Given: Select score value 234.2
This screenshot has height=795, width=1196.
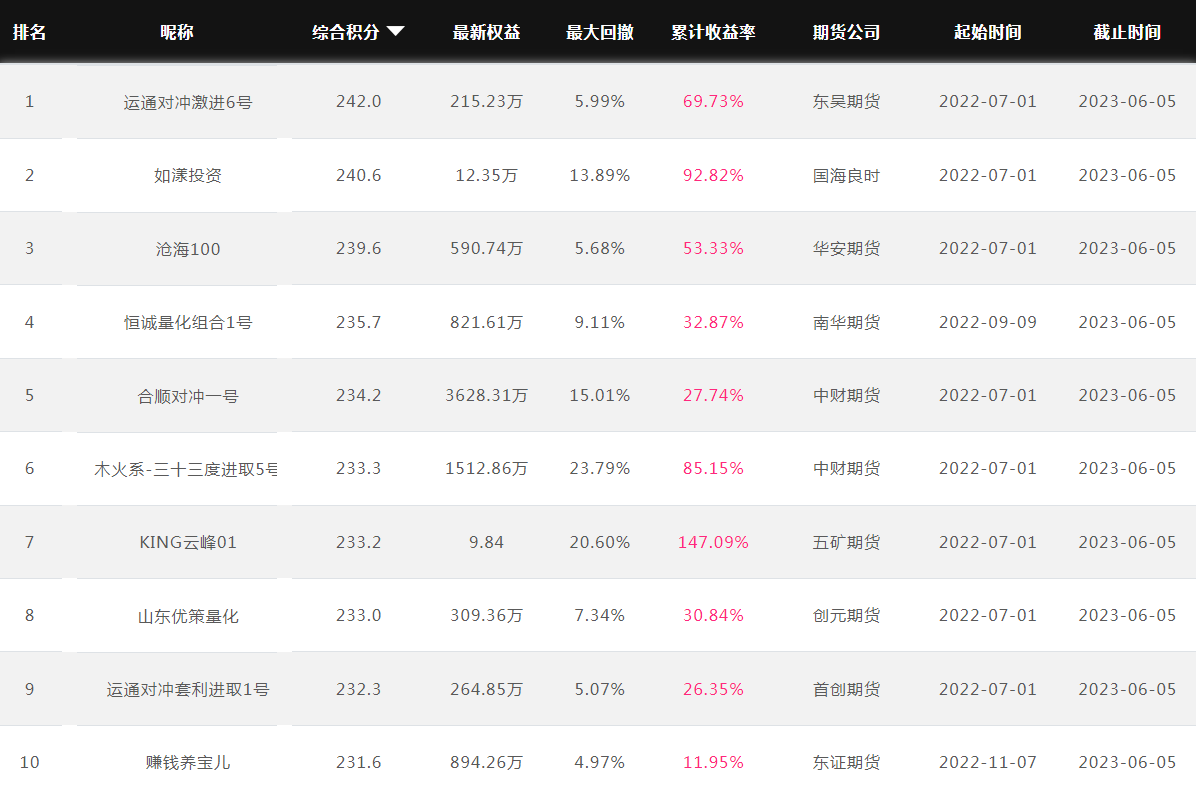Looking at the screenshot, I should pyautogui.click(x=358, y=395).
